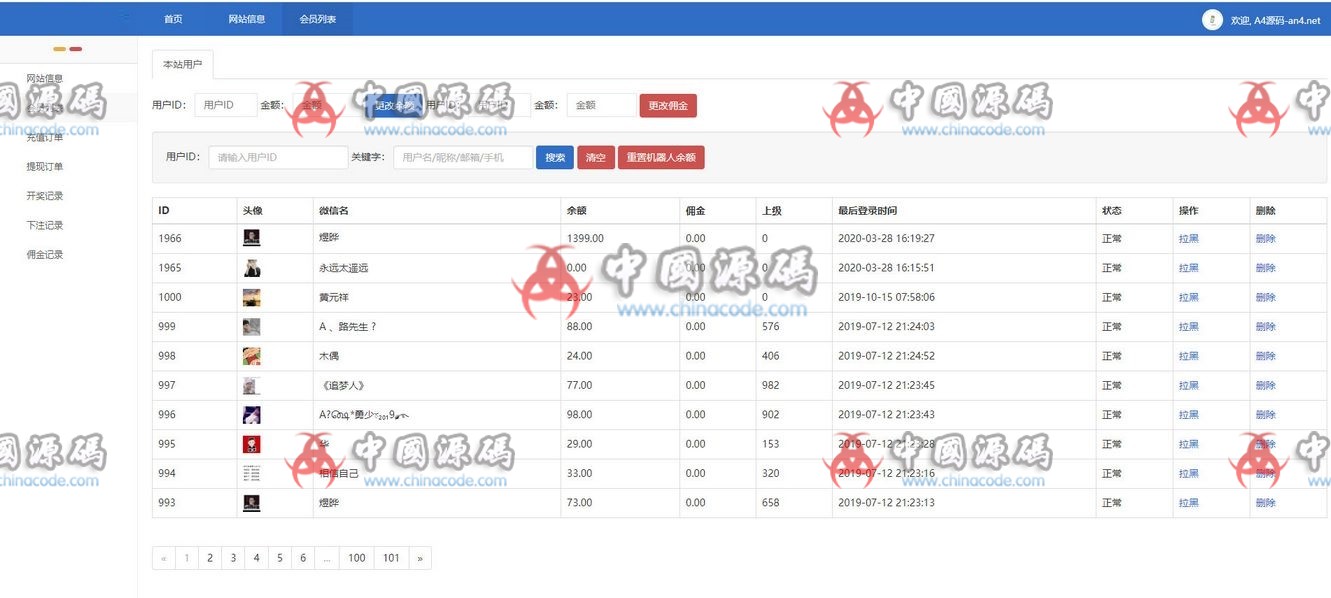Switch to the 本站用户 tab
Viewport: 1331px width, 598px height.
point(182,64)
